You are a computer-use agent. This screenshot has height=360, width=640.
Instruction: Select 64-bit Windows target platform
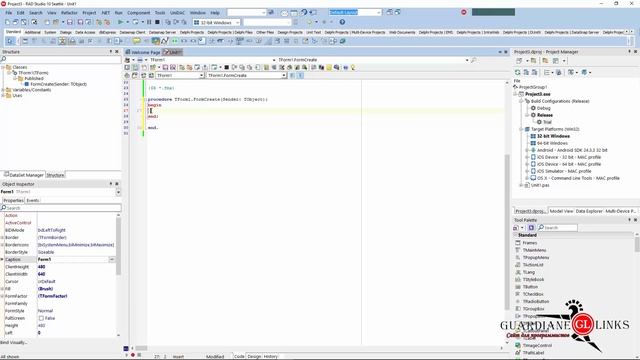click(x=552, y=143)
